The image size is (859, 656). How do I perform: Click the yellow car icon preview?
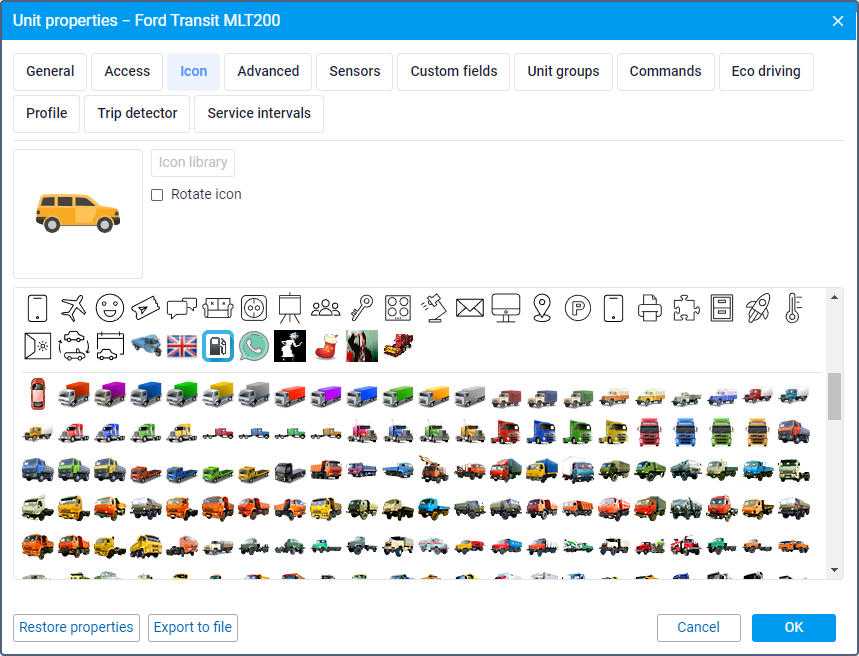point(78,214)
